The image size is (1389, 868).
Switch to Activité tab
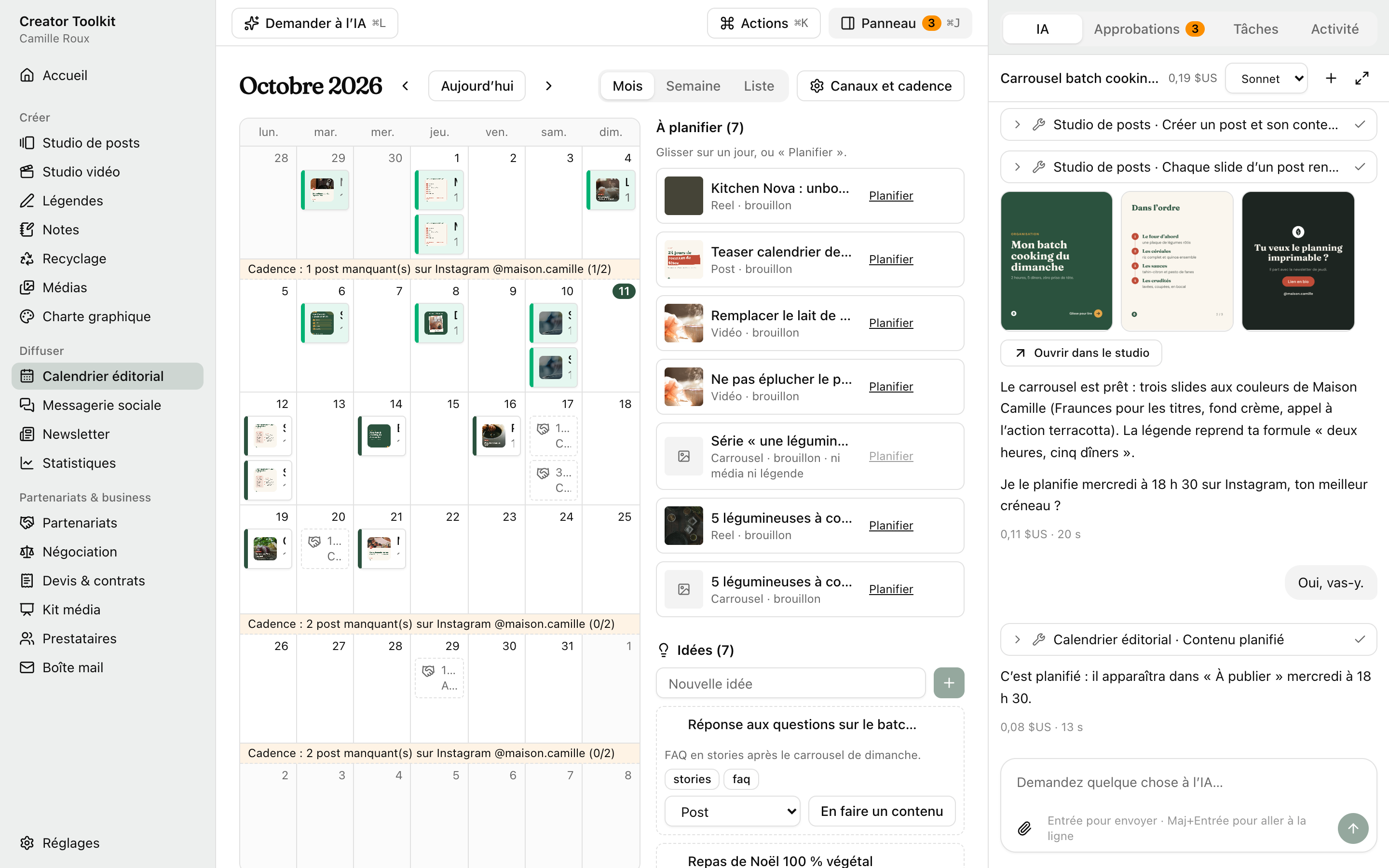tap(1335, 29)
